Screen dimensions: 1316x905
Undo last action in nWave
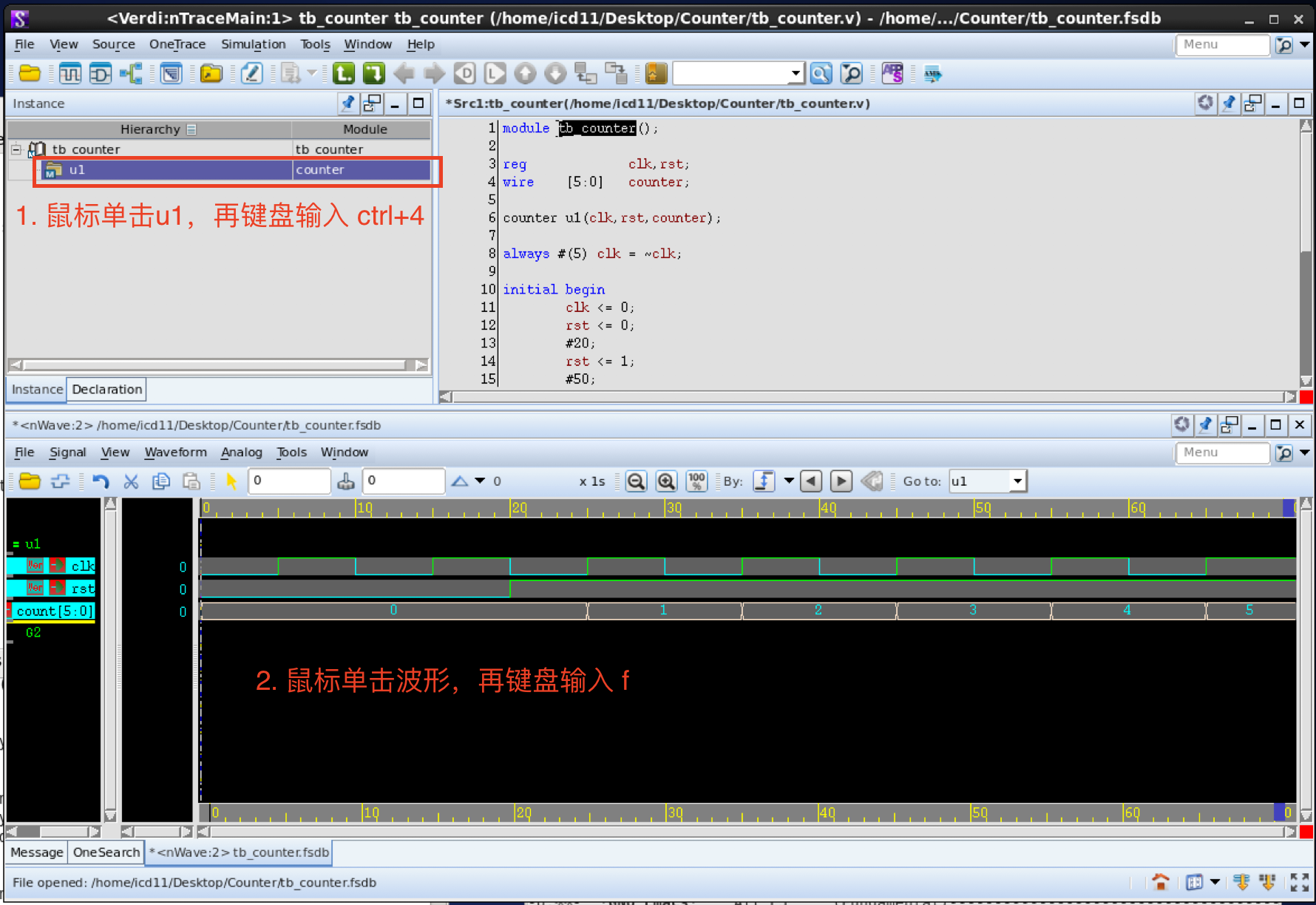(101, 481)
